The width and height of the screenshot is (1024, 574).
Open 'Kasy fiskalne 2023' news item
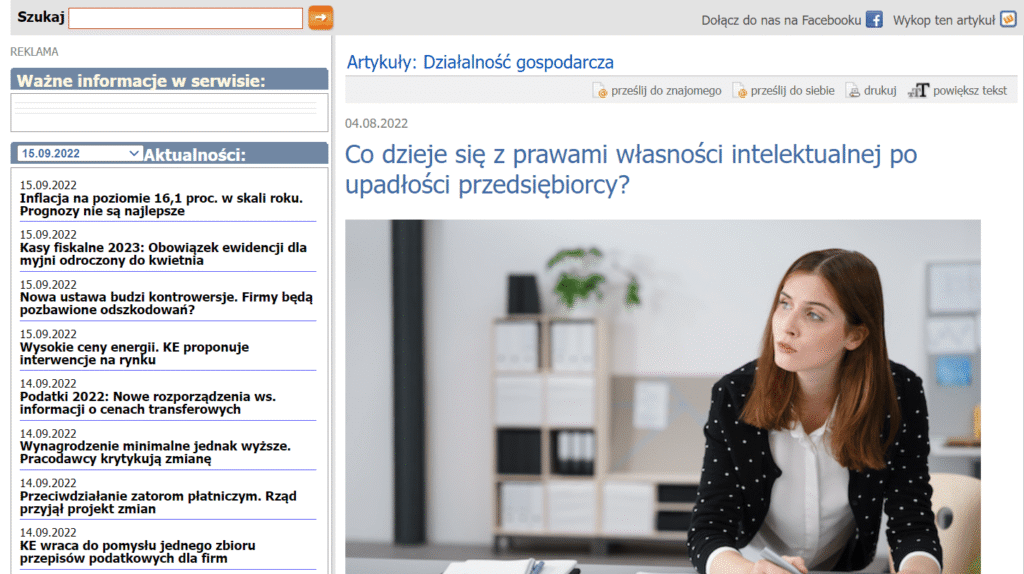coord(163,254)
